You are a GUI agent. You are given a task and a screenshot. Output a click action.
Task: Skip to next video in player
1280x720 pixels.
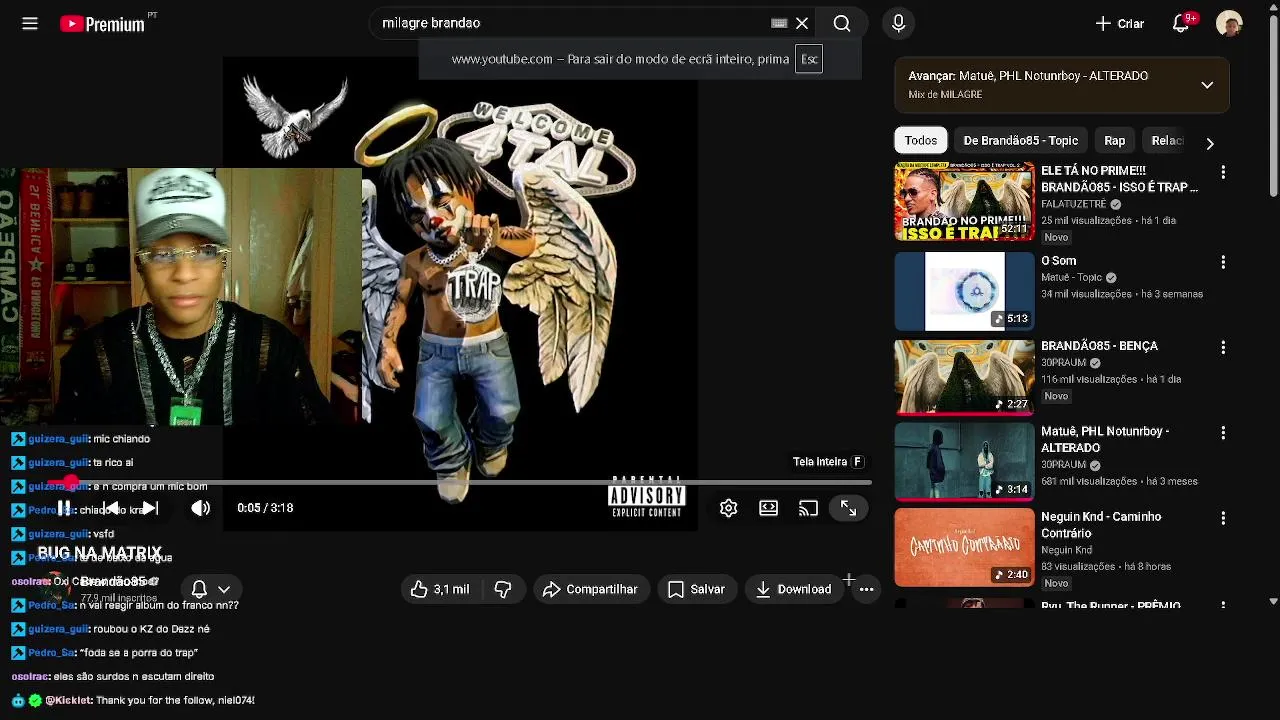149,508
